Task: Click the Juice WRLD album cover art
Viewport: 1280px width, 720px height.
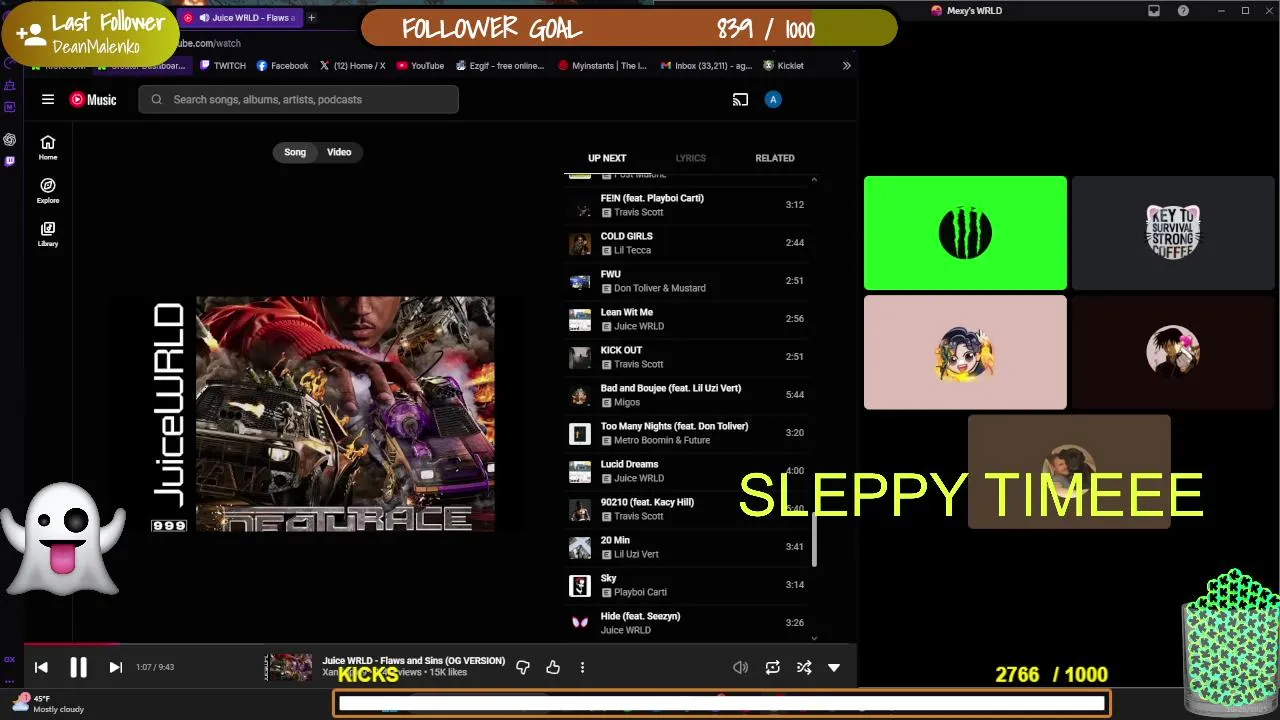Action: click(x=323, y=414)
